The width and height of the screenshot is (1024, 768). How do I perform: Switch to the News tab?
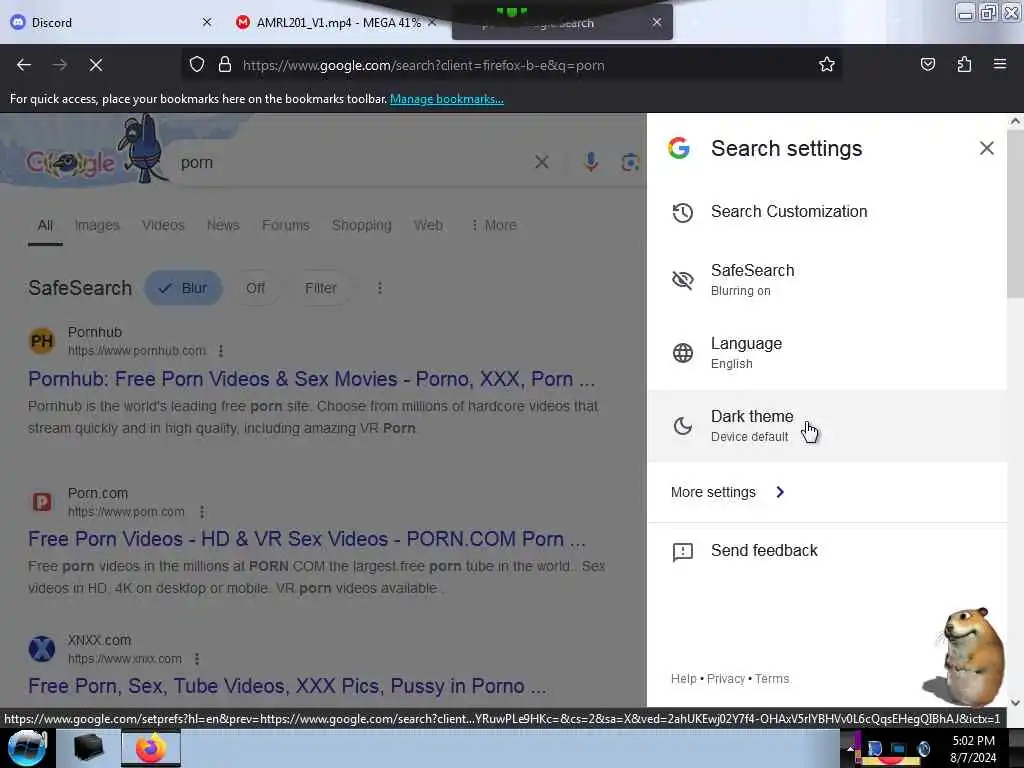(x=223, y=225)
